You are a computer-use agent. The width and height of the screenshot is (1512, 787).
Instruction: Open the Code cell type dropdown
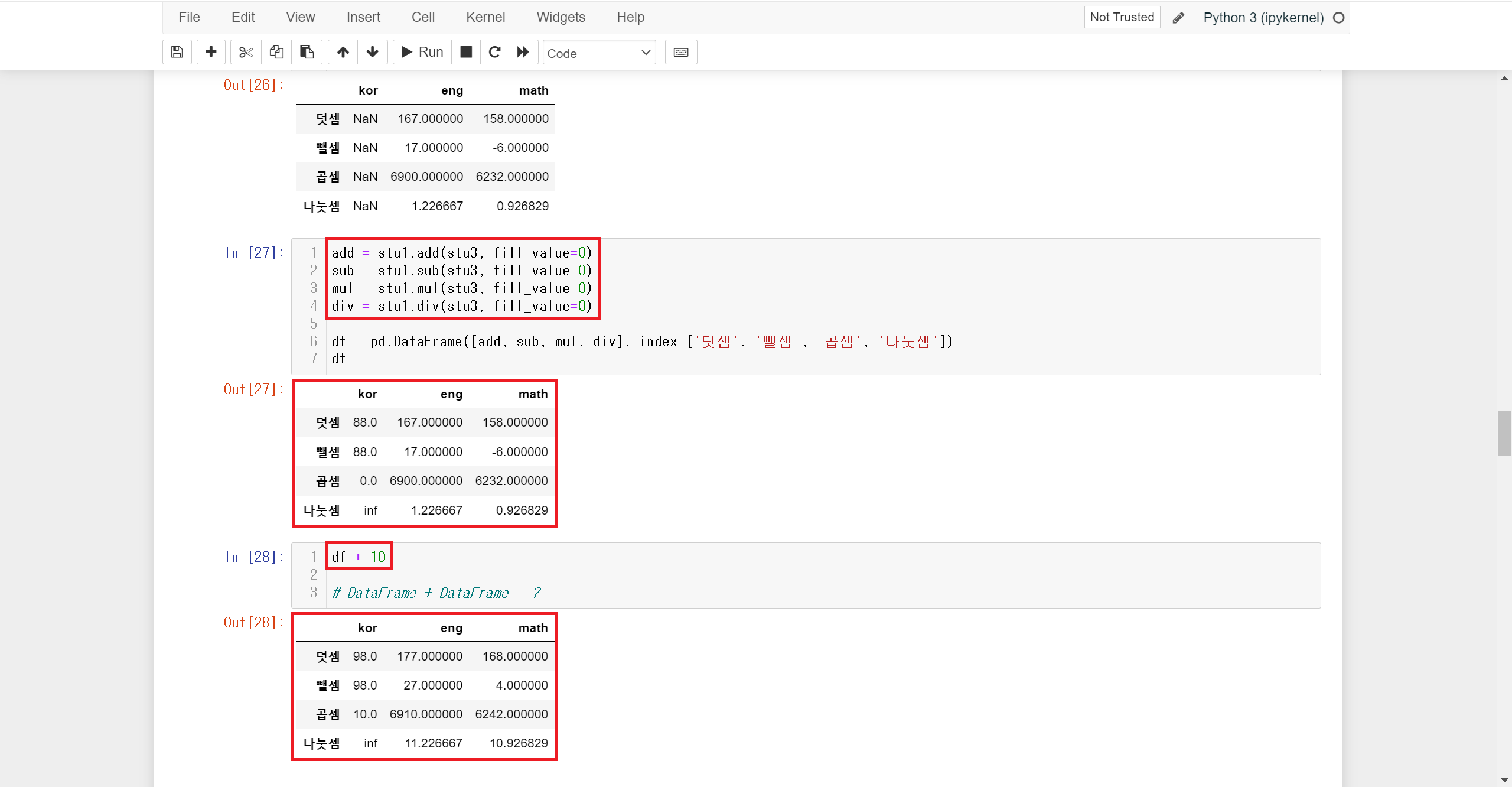[598, 53]
